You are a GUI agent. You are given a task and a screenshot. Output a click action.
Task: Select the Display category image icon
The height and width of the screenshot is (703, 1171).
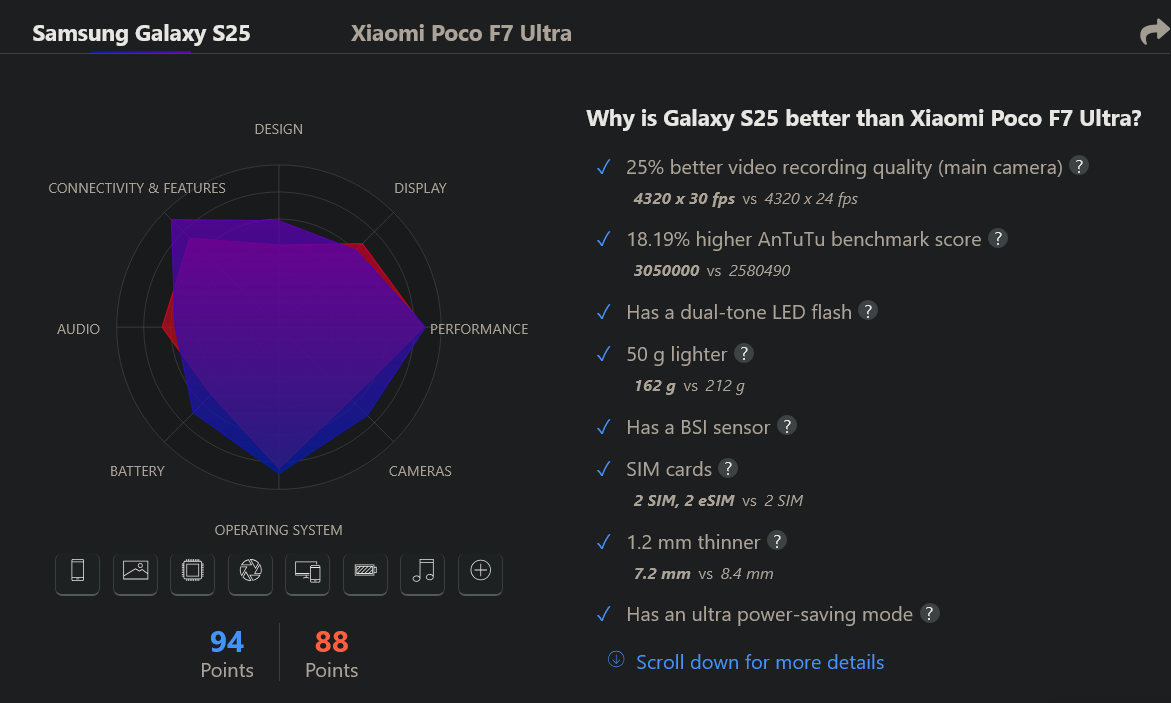[135, 572]
